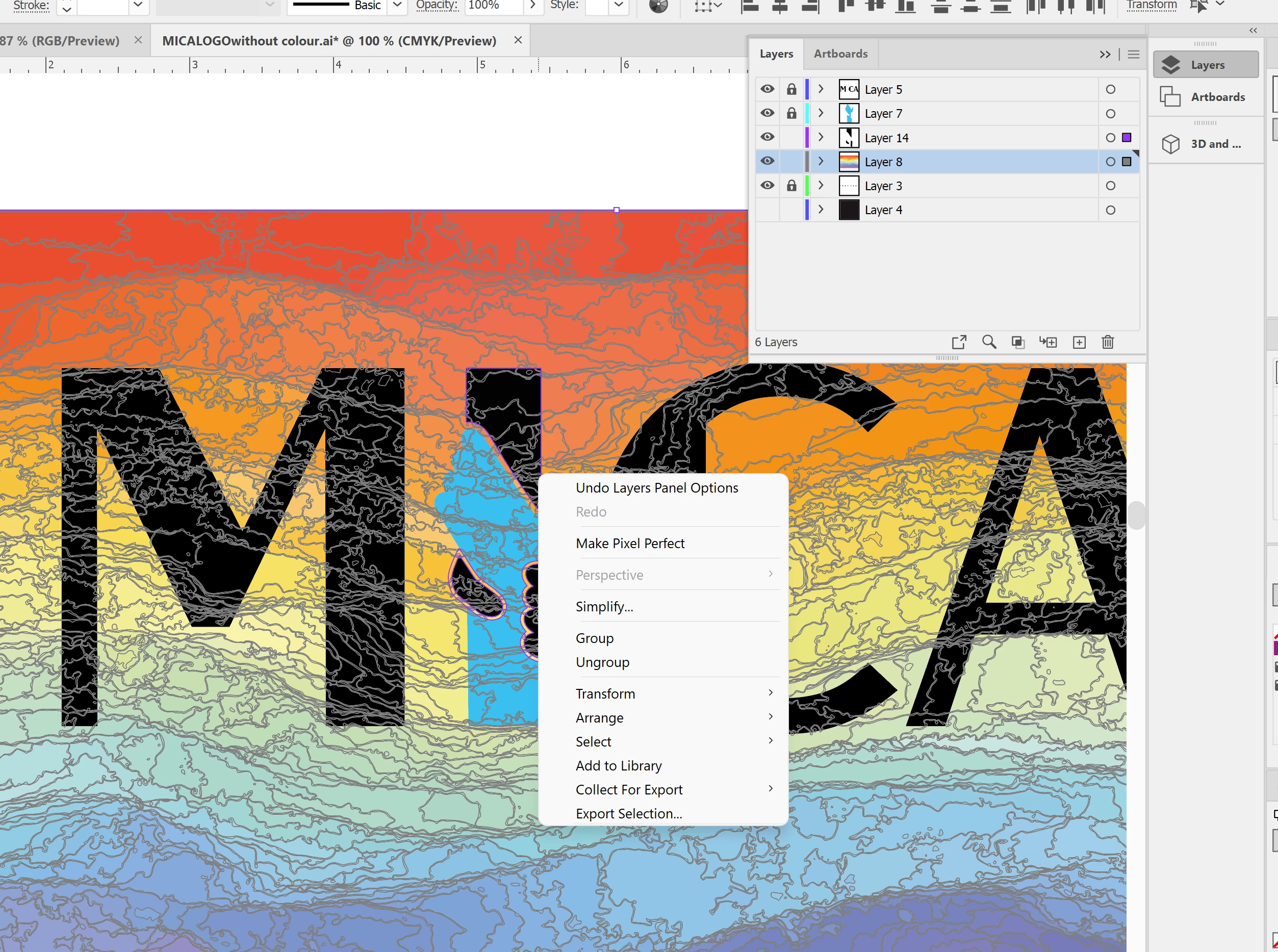Create new sublayer using panel icon
The width and height of the screenshot is (1278, 952).
coord(1048,342)
